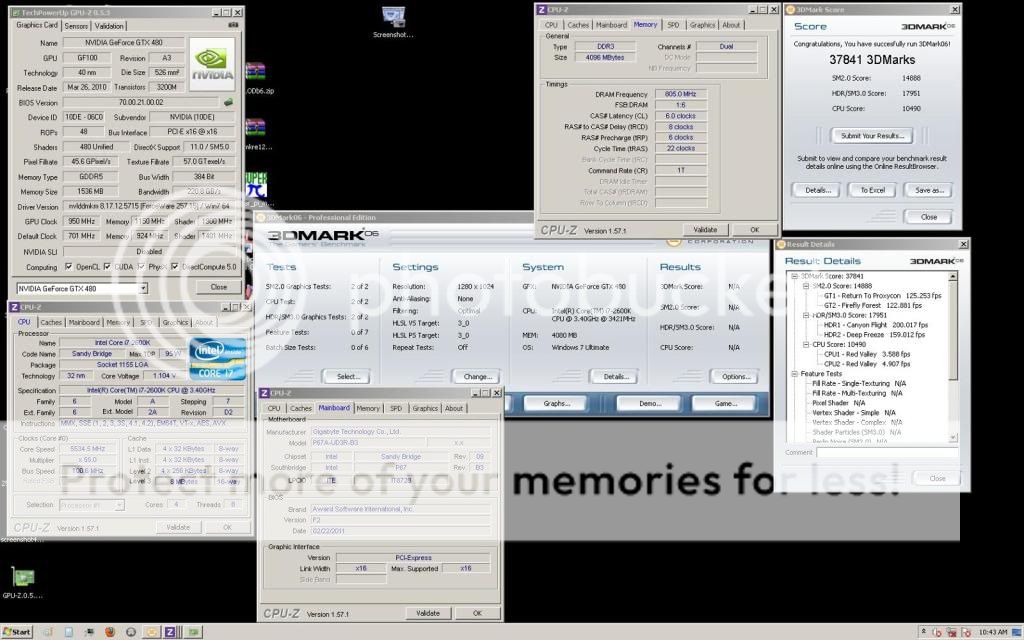Screen dimensions: 1024x640
Task: Collapse the CPU Score tree node
Action: point(806,344)
